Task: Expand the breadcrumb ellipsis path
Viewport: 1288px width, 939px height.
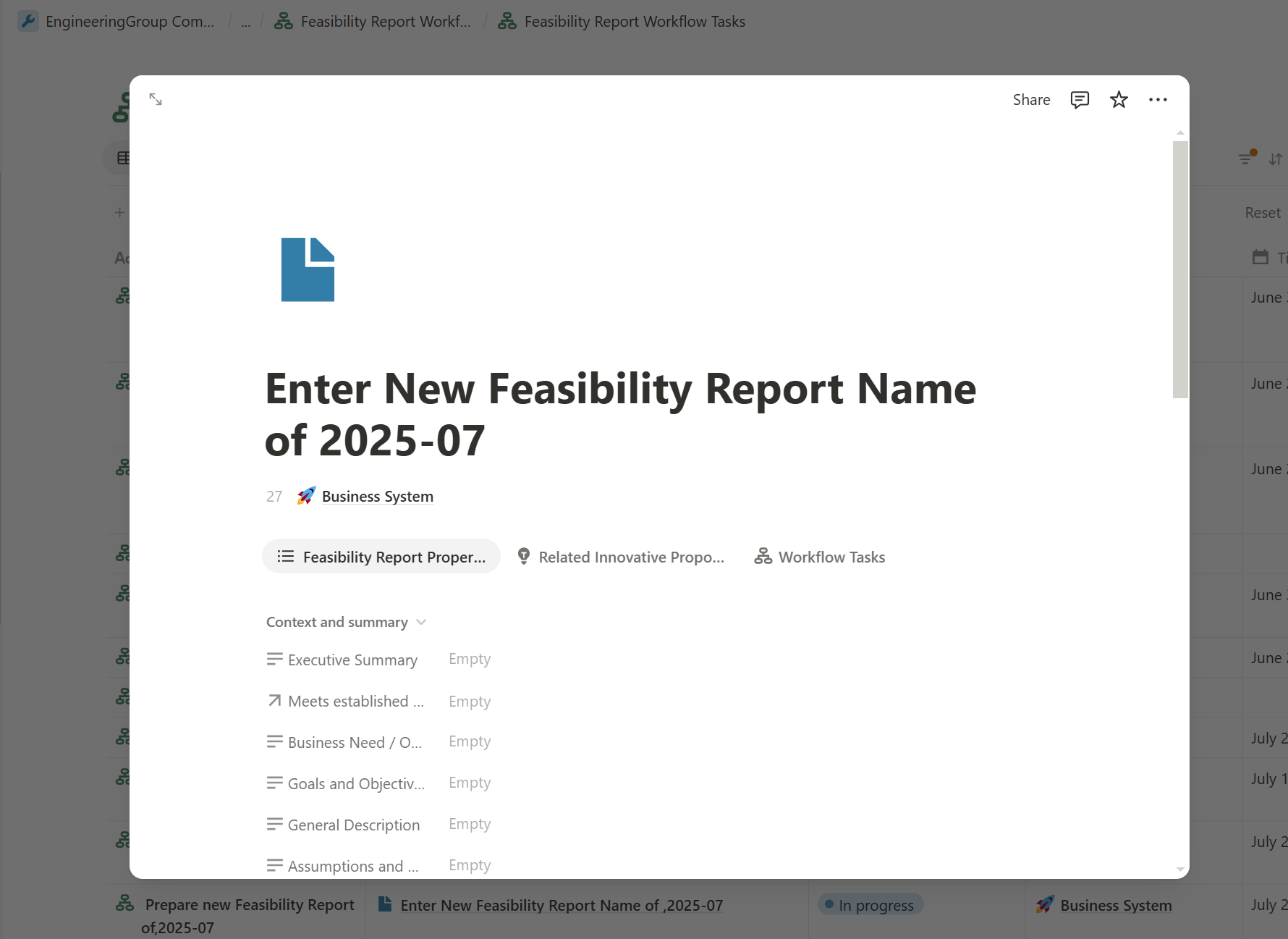Action: tap(246, 22)
